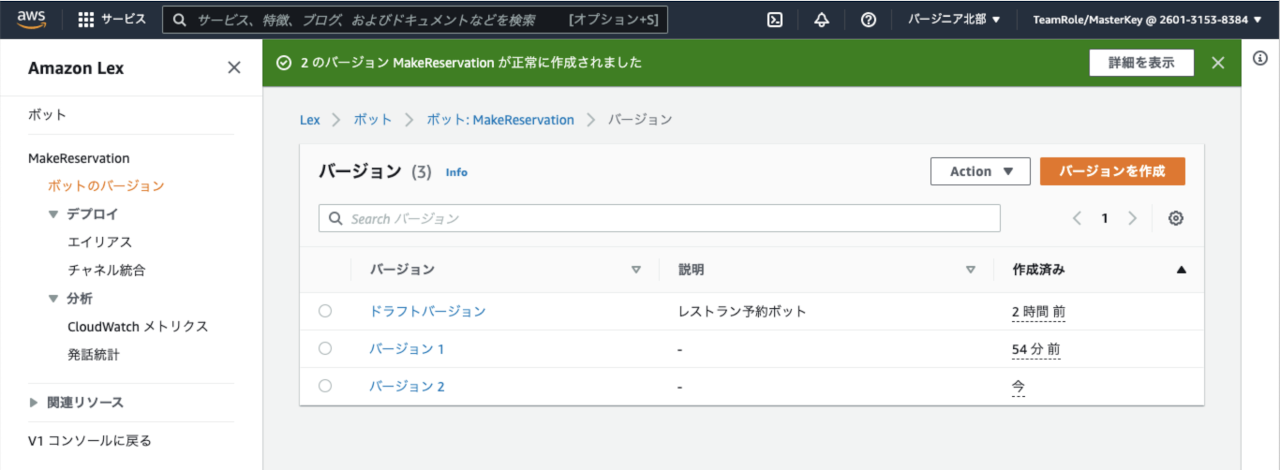The width and height of the screenshot is (1280, 470).
Task: Click the レストラン予約ボット description cell
Action: 742,311
